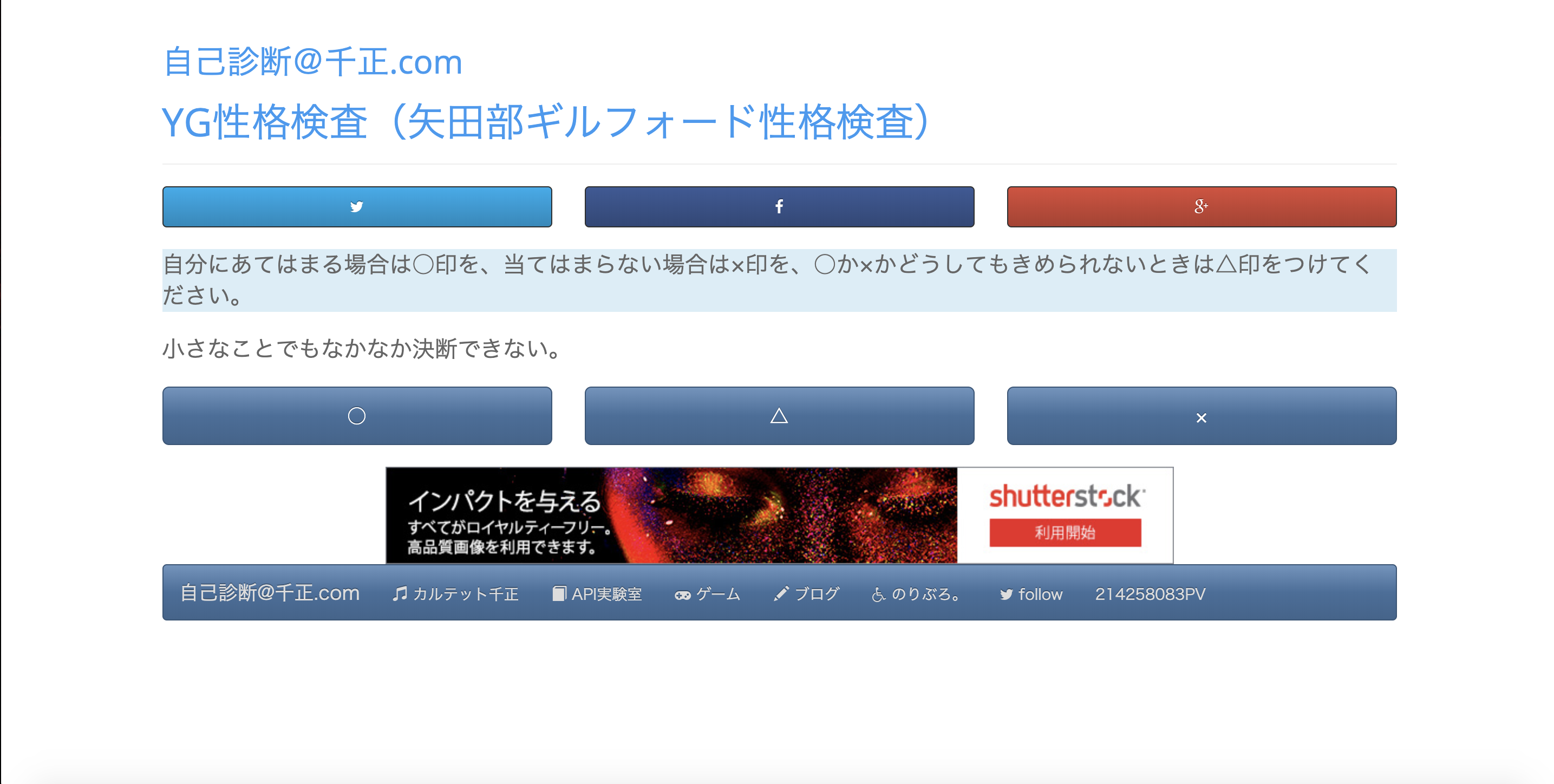Open the 自己診断@千正.com header link
This screenshot has height=784, width=1554.
tap(312, 62)
